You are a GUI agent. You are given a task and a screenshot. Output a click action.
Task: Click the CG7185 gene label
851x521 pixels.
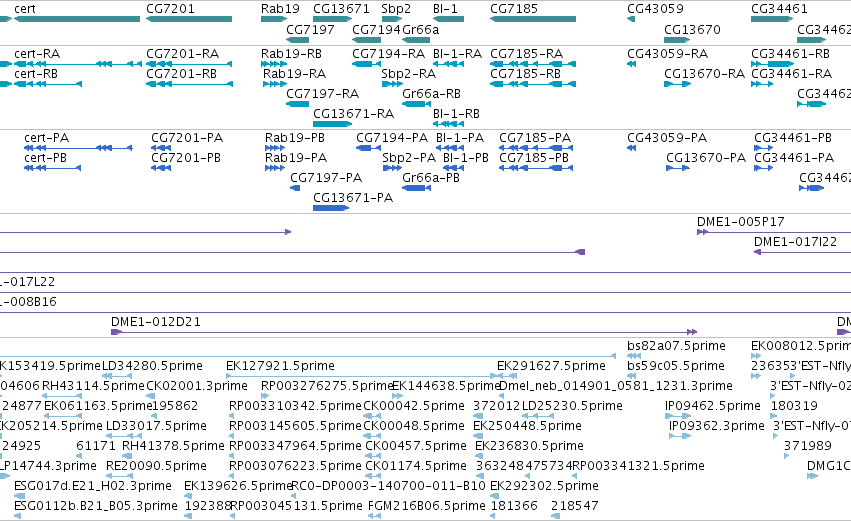click(514, 9)
